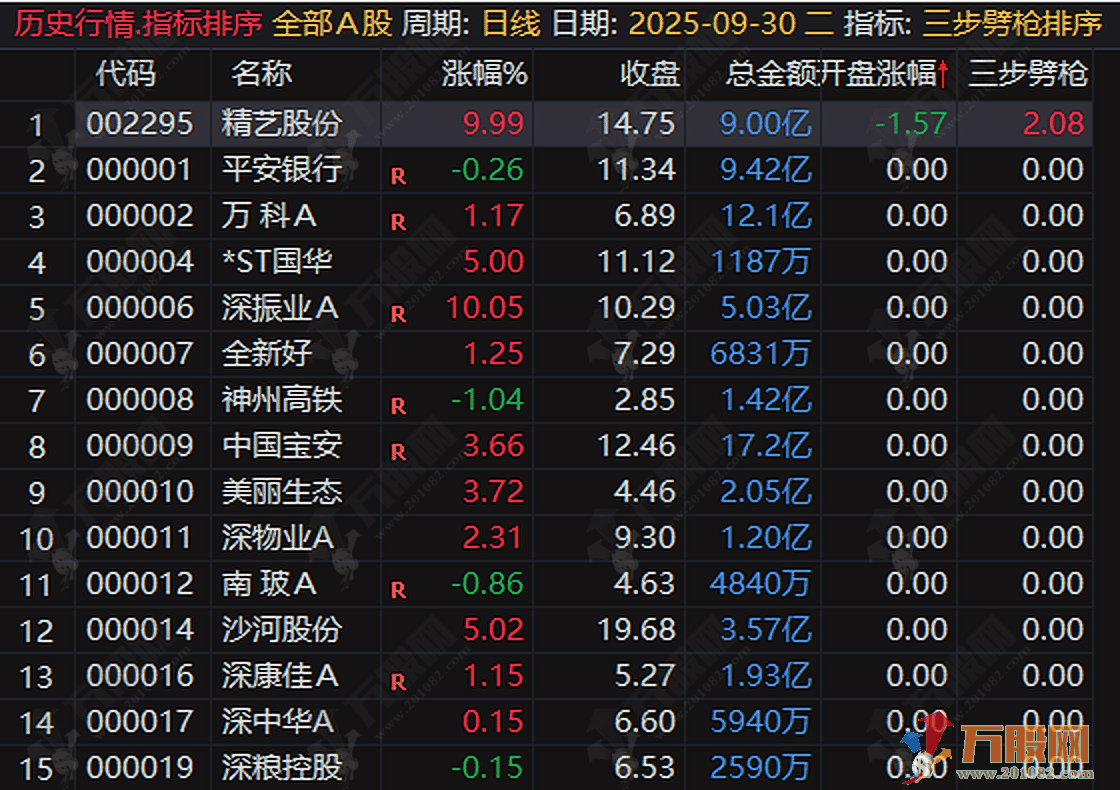Change the 三步劈枪排序 indicator selection
Viewport: 1120px width, 790px height.
coord(1011,23)
